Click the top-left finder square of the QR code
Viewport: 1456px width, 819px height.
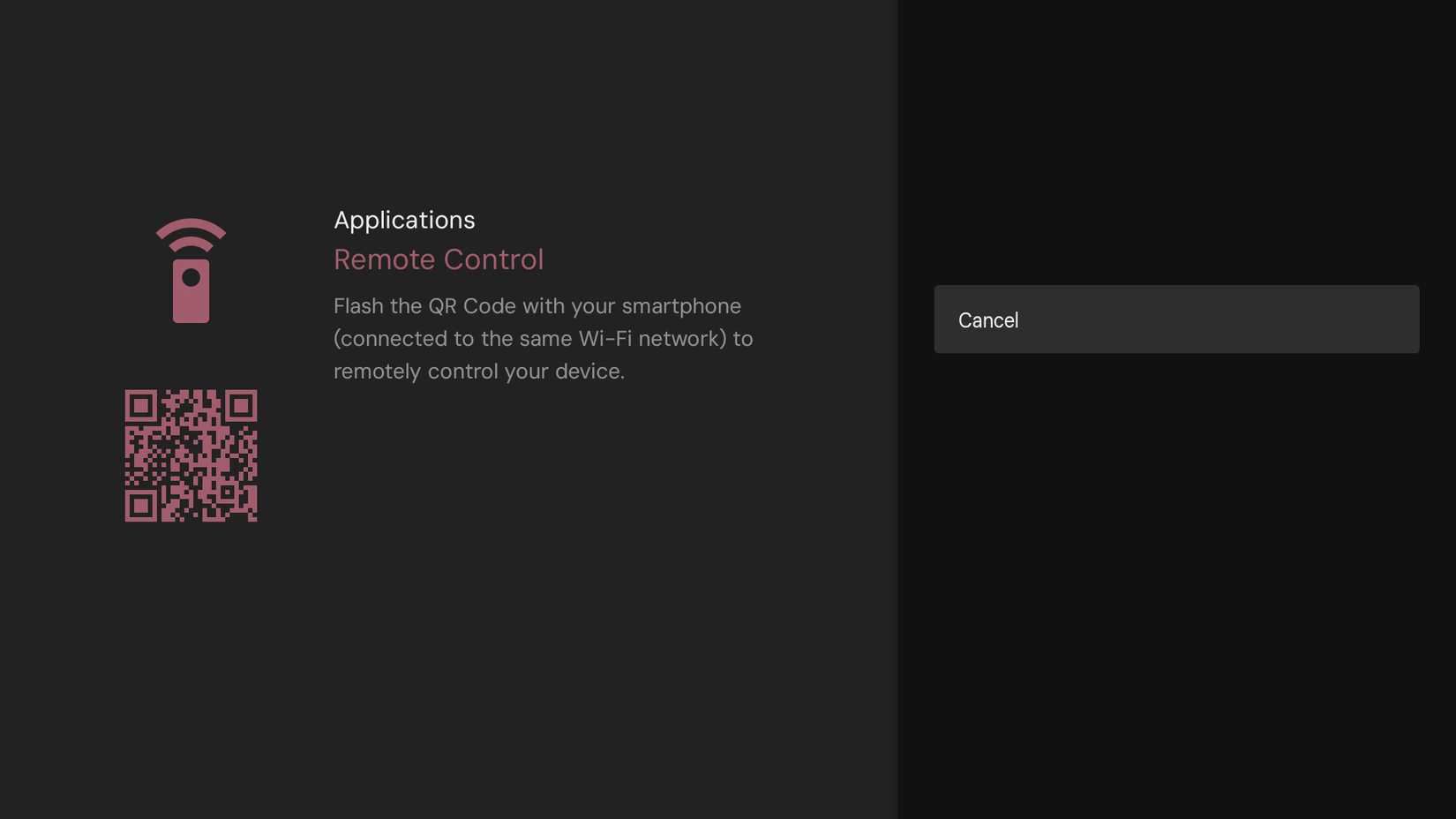tap(143, 407)
